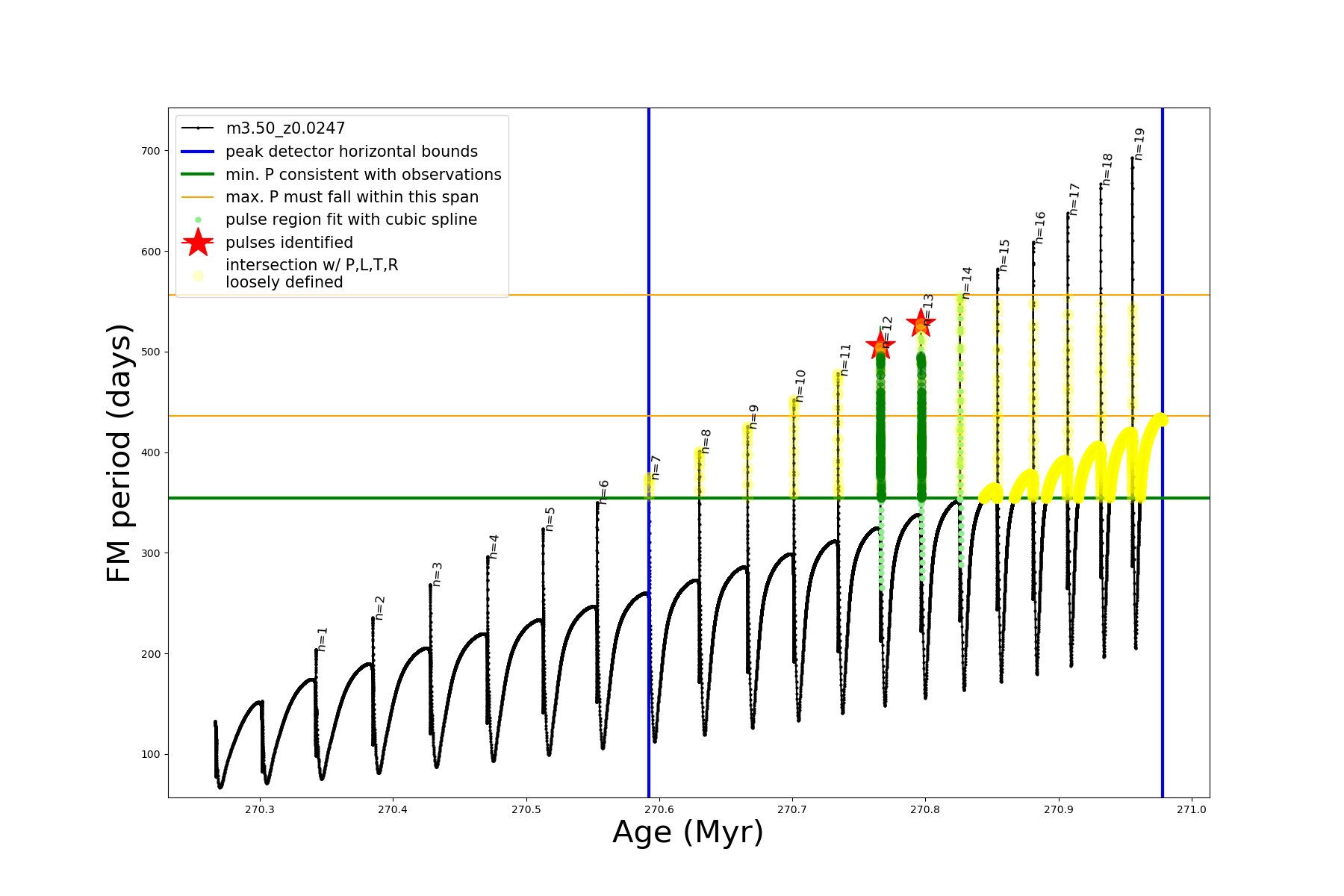Click the red star marking pulse n=12
The image size is (1344, 896).
(x=880, y=346)
